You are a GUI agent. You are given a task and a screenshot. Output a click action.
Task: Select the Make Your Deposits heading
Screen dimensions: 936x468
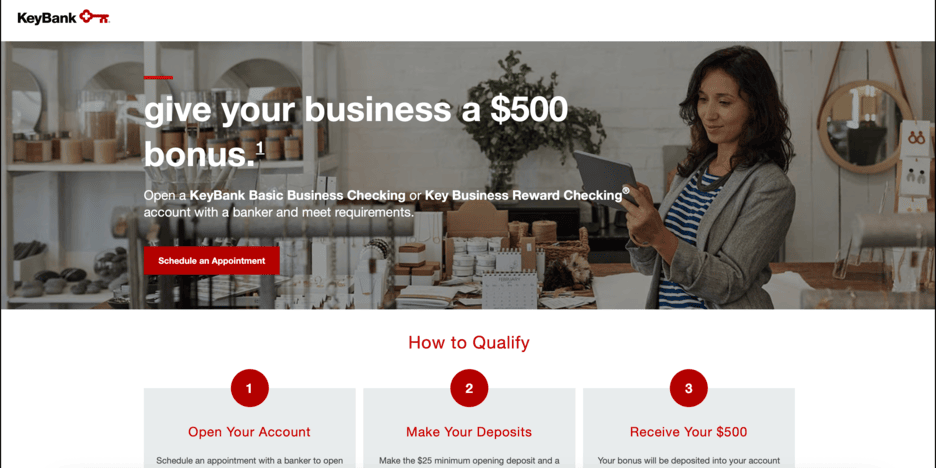[469, 432]
